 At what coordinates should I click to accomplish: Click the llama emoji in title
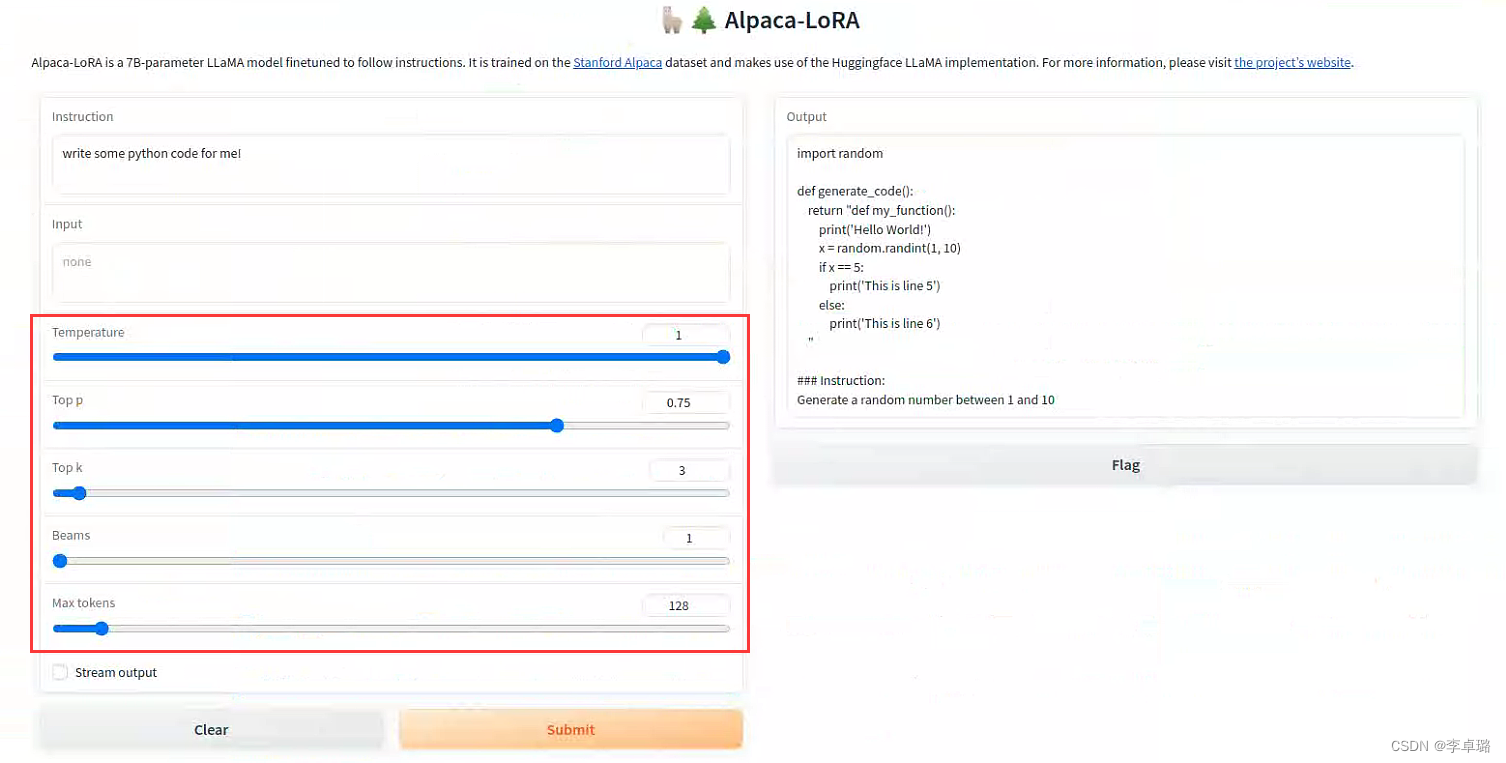click(673, 20)
